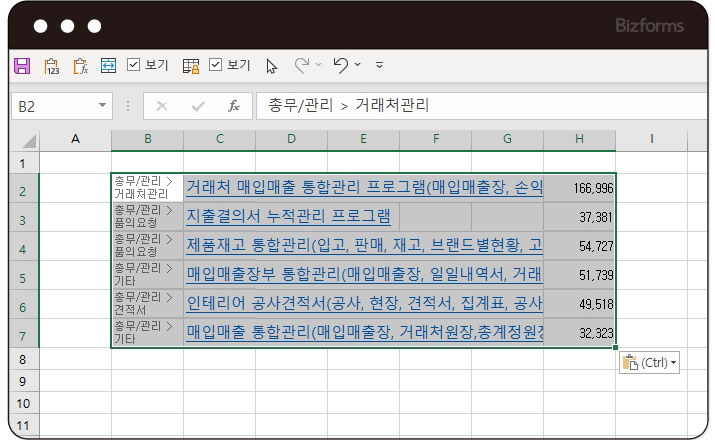
Task: Select column F header
Action: (x=435, y=139)
